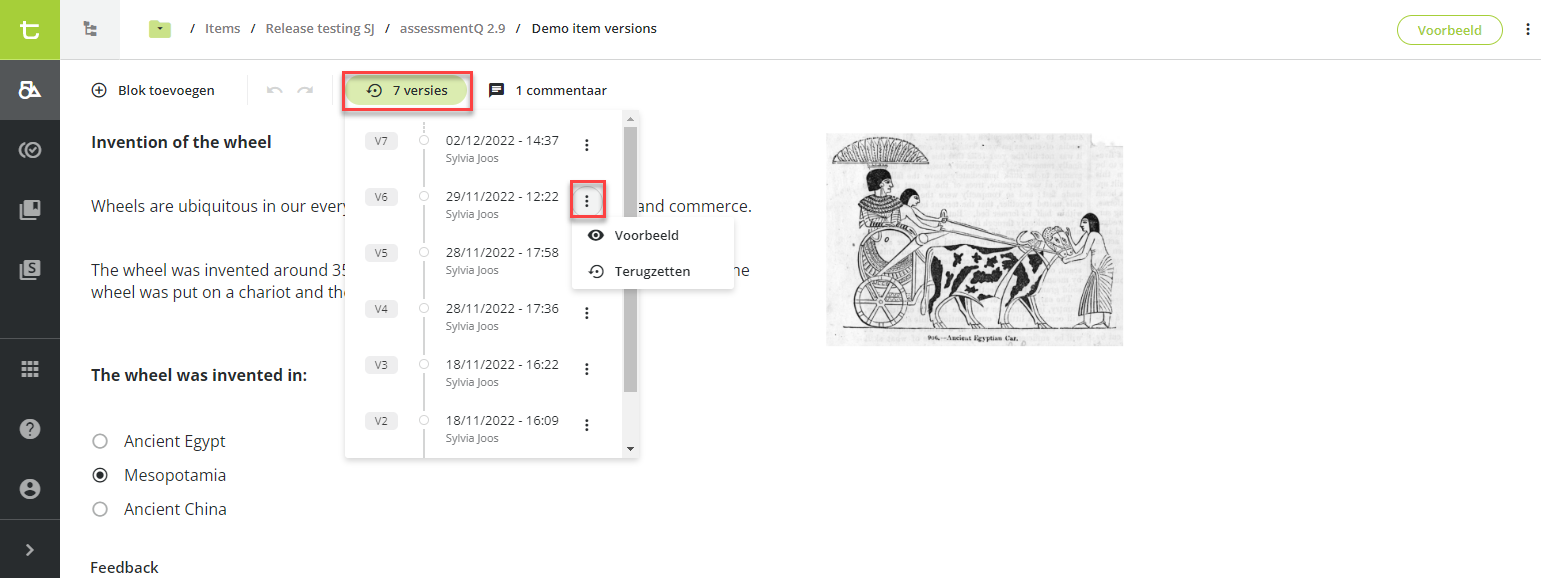Click version date 18/11/2022 - 16:22
1541x578 pixels.
click(x=502, y=365)
